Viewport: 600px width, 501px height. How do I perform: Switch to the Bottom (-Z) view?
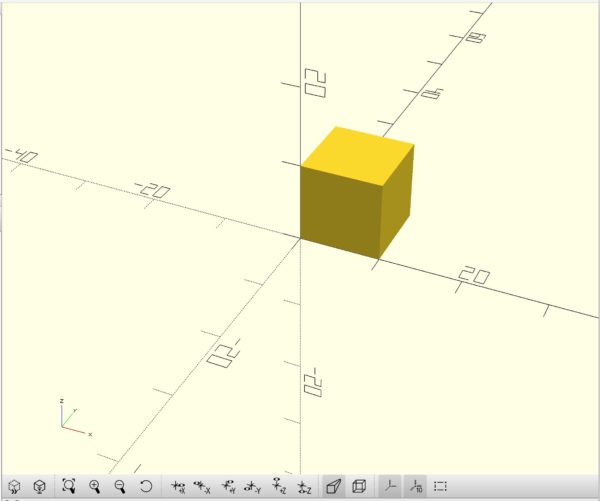click(304, 487)
